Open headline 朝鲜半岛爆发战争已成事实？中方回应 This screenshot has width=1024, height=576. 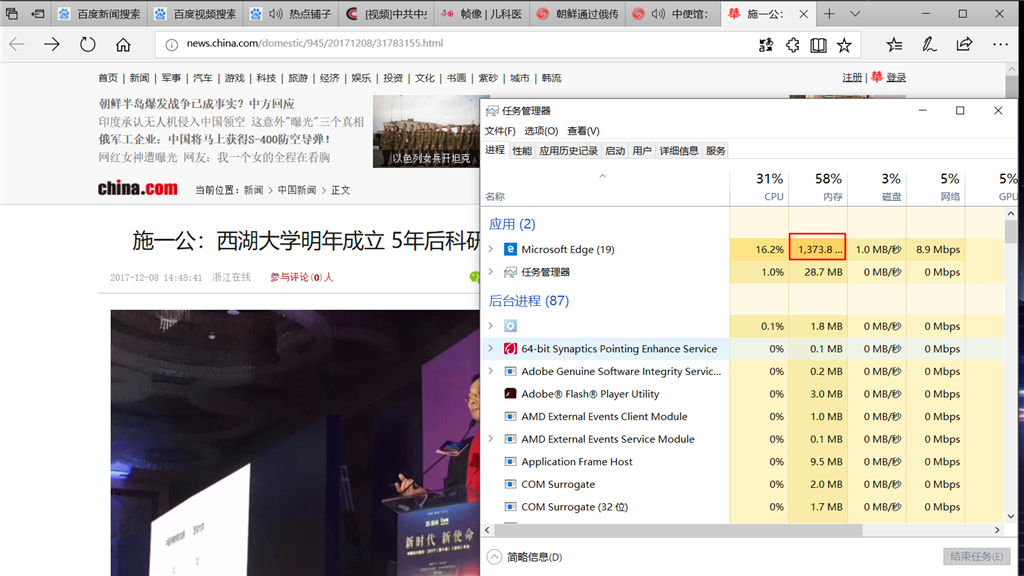click(x=197, y=104)
